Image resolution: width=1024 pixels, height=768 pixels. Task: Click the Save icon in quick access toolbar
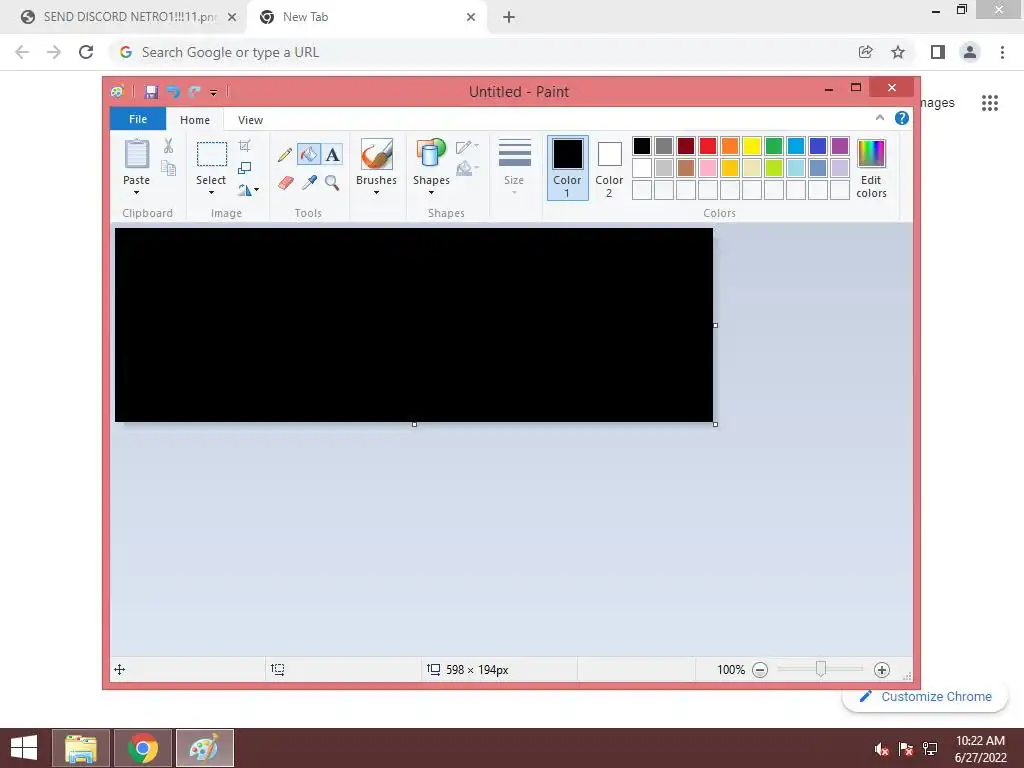151,92
